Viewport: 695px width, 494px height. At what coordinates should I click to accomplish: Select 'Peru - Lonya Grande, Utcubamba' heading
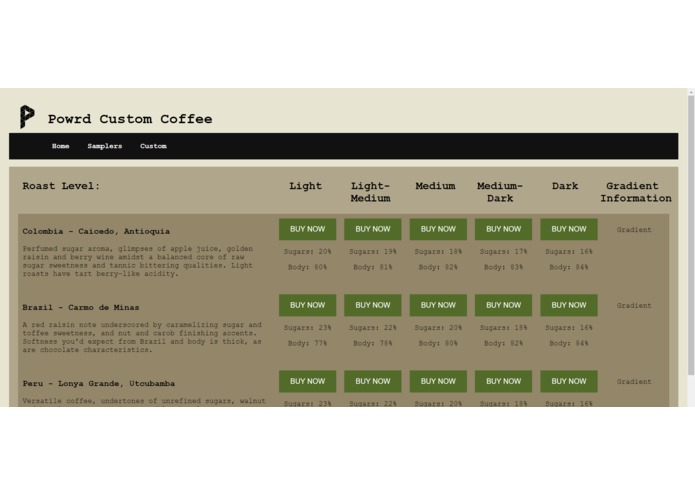(x=99, y=384)
